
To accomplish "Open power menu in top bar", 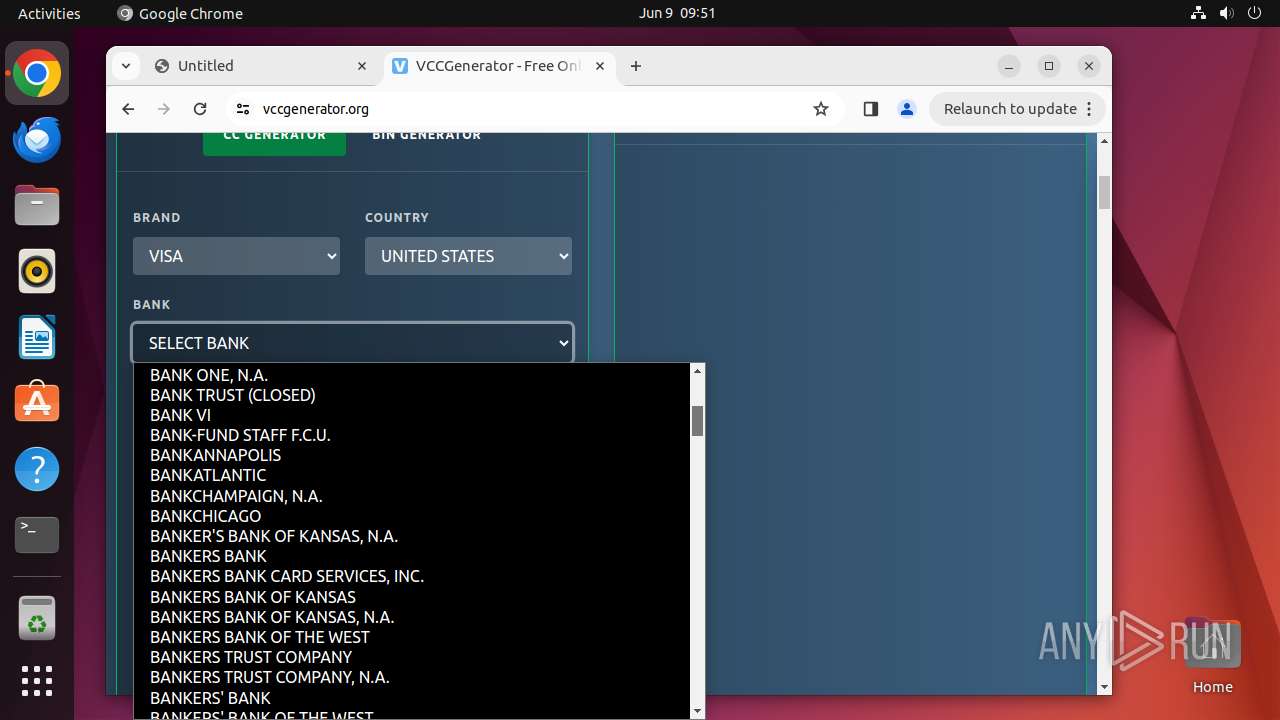I will (1254, 13).
